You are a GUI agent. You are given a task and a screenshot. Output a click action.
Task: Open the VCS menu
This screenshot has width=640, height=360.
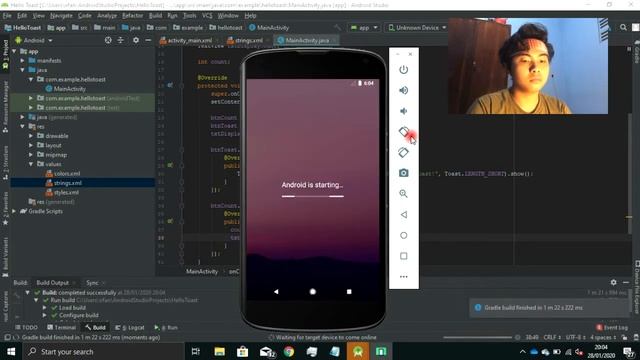207,16
